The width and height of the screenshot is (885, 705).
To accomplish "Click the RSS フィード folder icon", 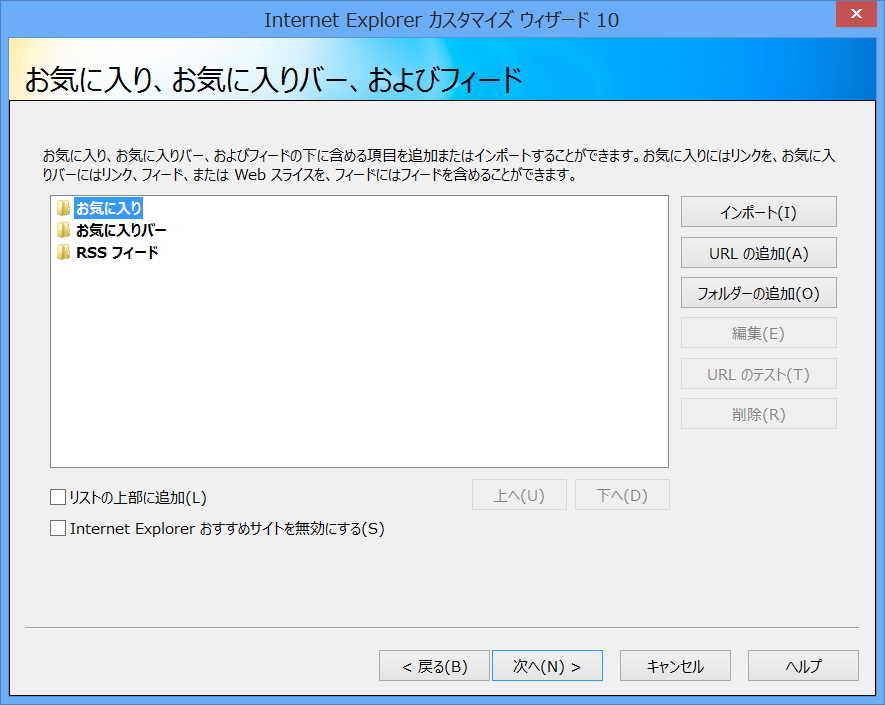I will 63,252.
